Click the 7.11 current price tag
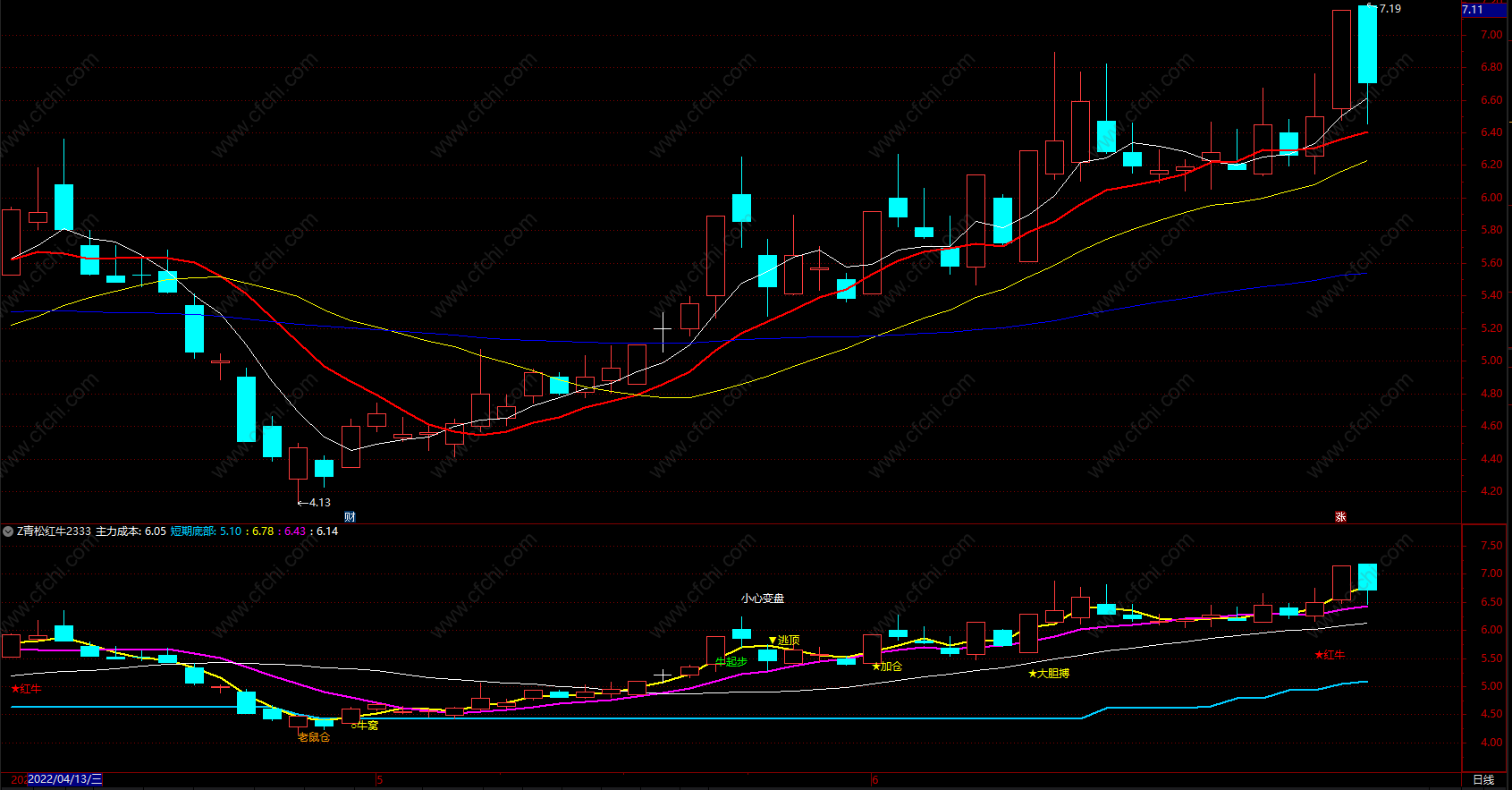Screen dimensions: 1512x790 tap(1484, 10)
